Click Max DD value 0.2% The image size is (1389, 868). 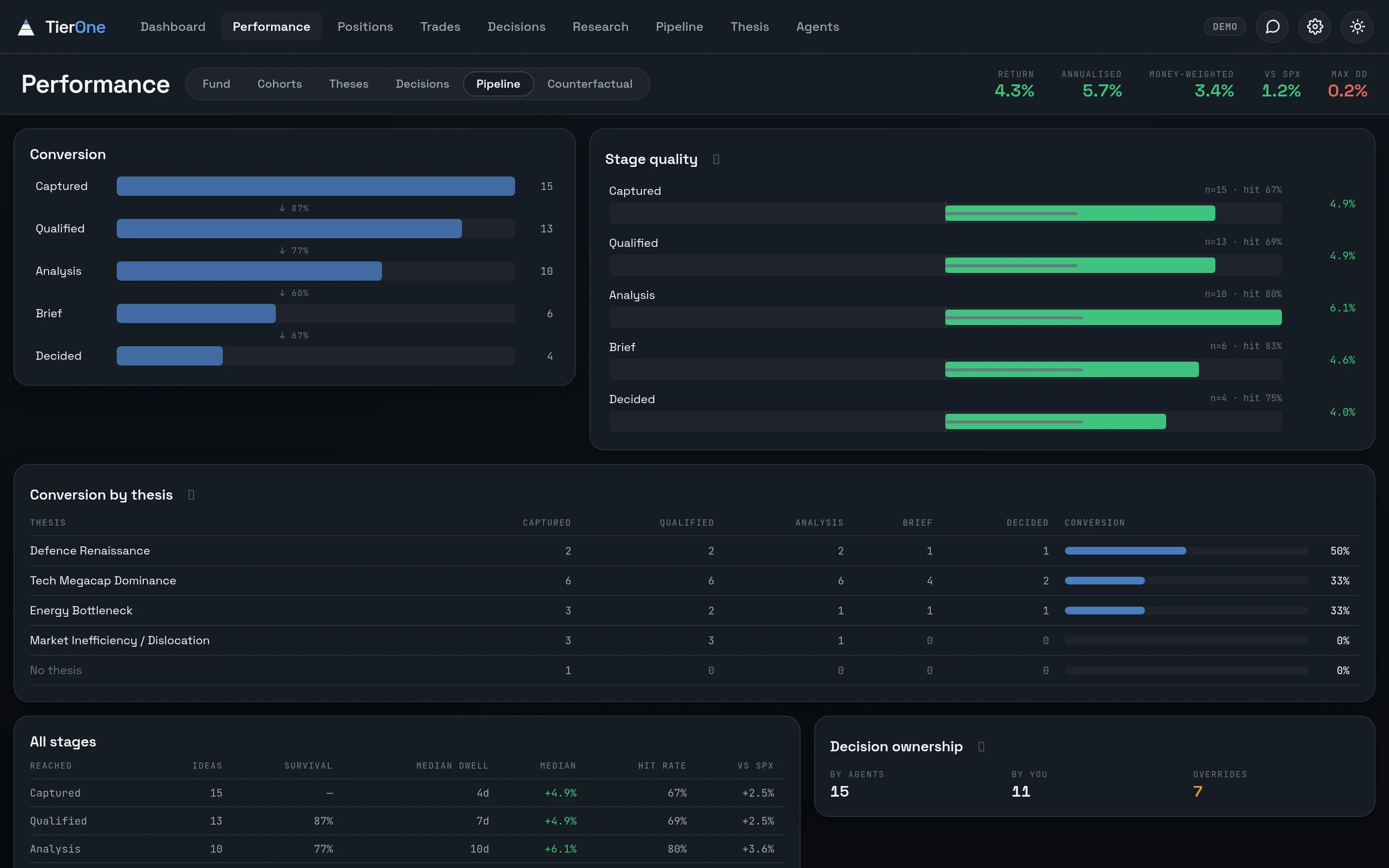coord(1347,91)
